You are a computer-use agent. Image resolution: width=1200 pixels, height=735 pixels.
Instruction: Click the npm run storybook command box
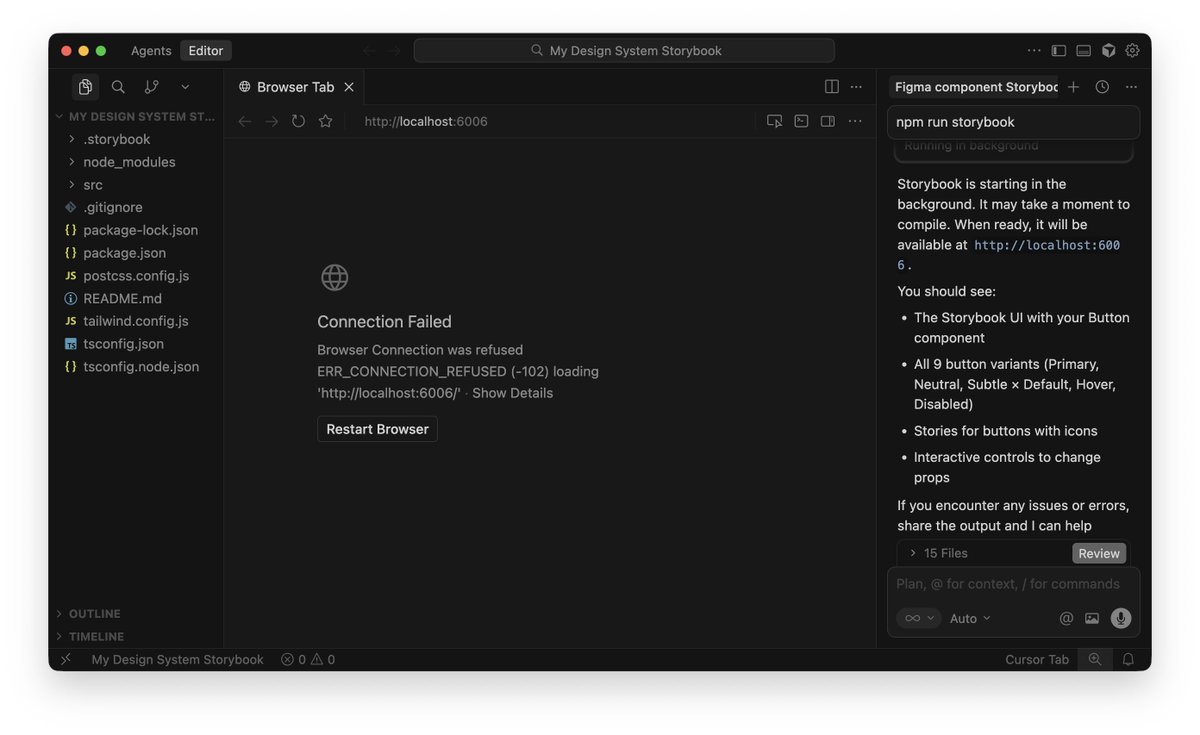click(x=1013, y=122)
